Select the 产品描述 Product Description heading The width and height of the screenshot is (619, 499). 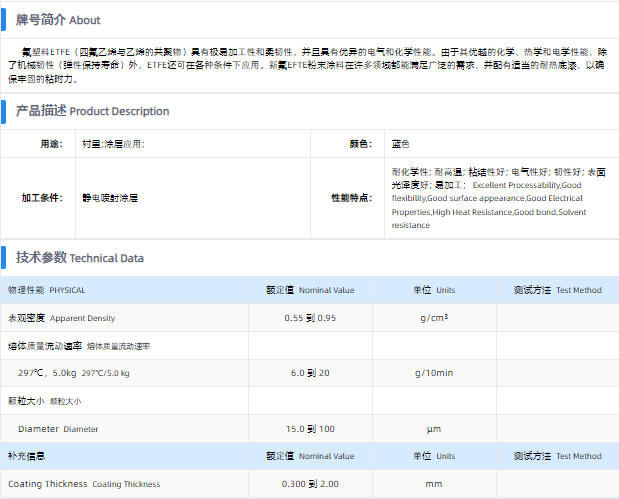point(92,111)
